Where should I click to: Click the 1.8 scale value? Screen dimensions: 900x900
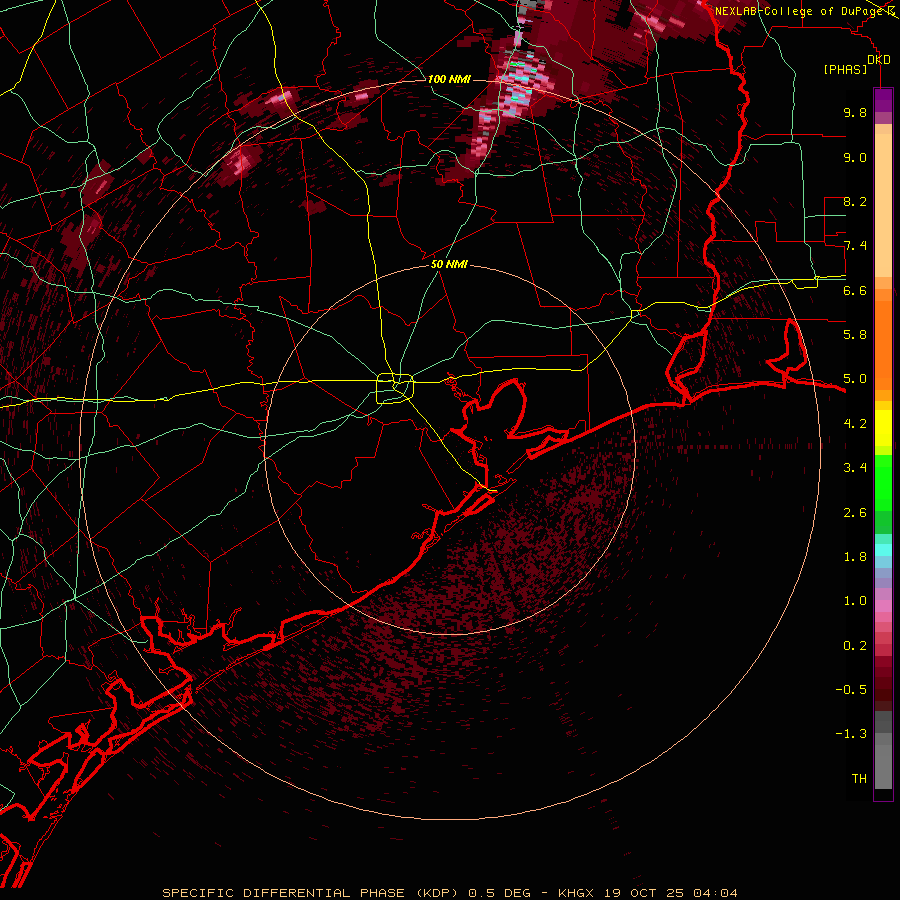coord(855,557)
